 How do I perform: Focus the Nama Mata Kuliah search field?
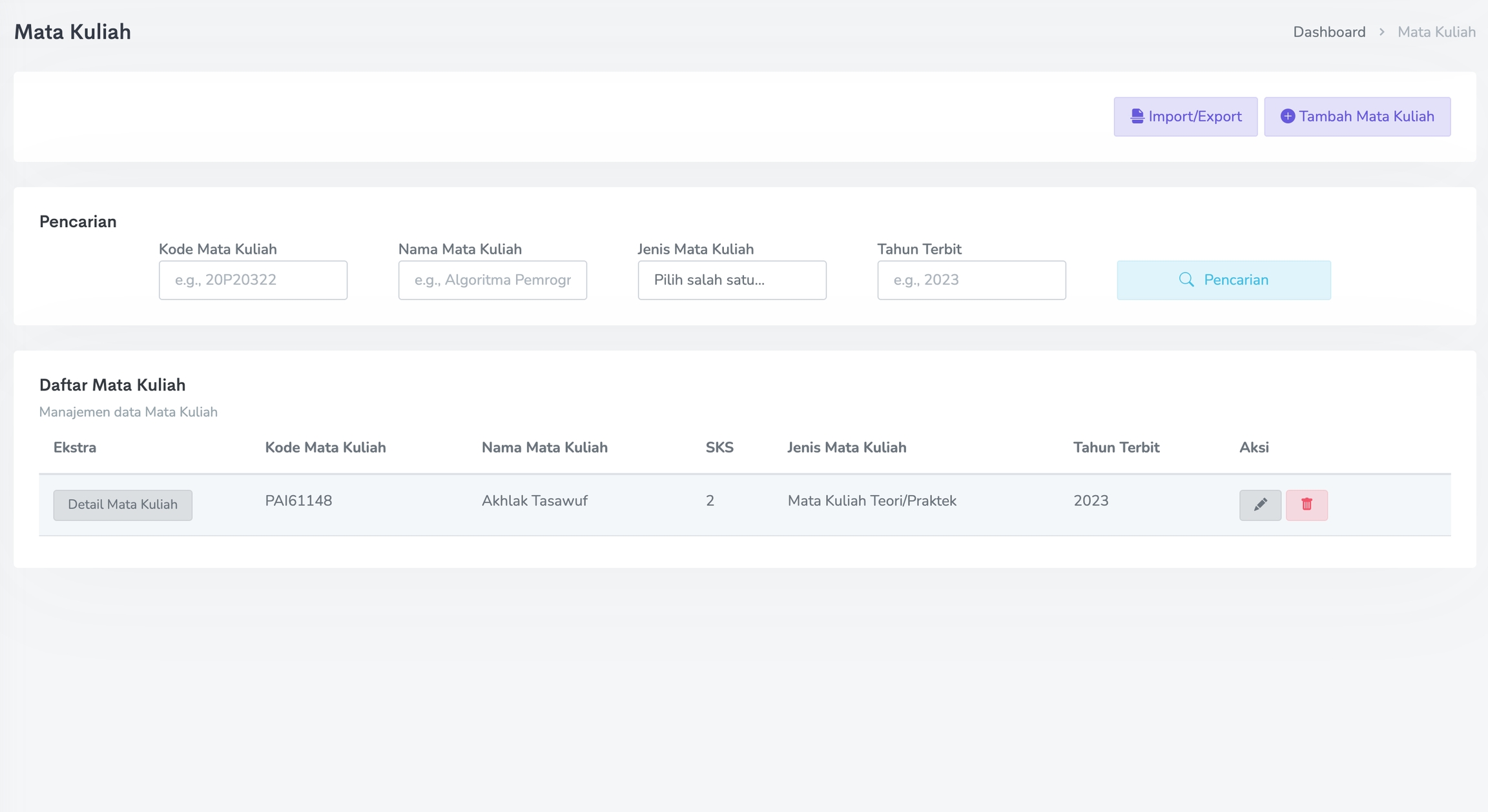(492, 280)
